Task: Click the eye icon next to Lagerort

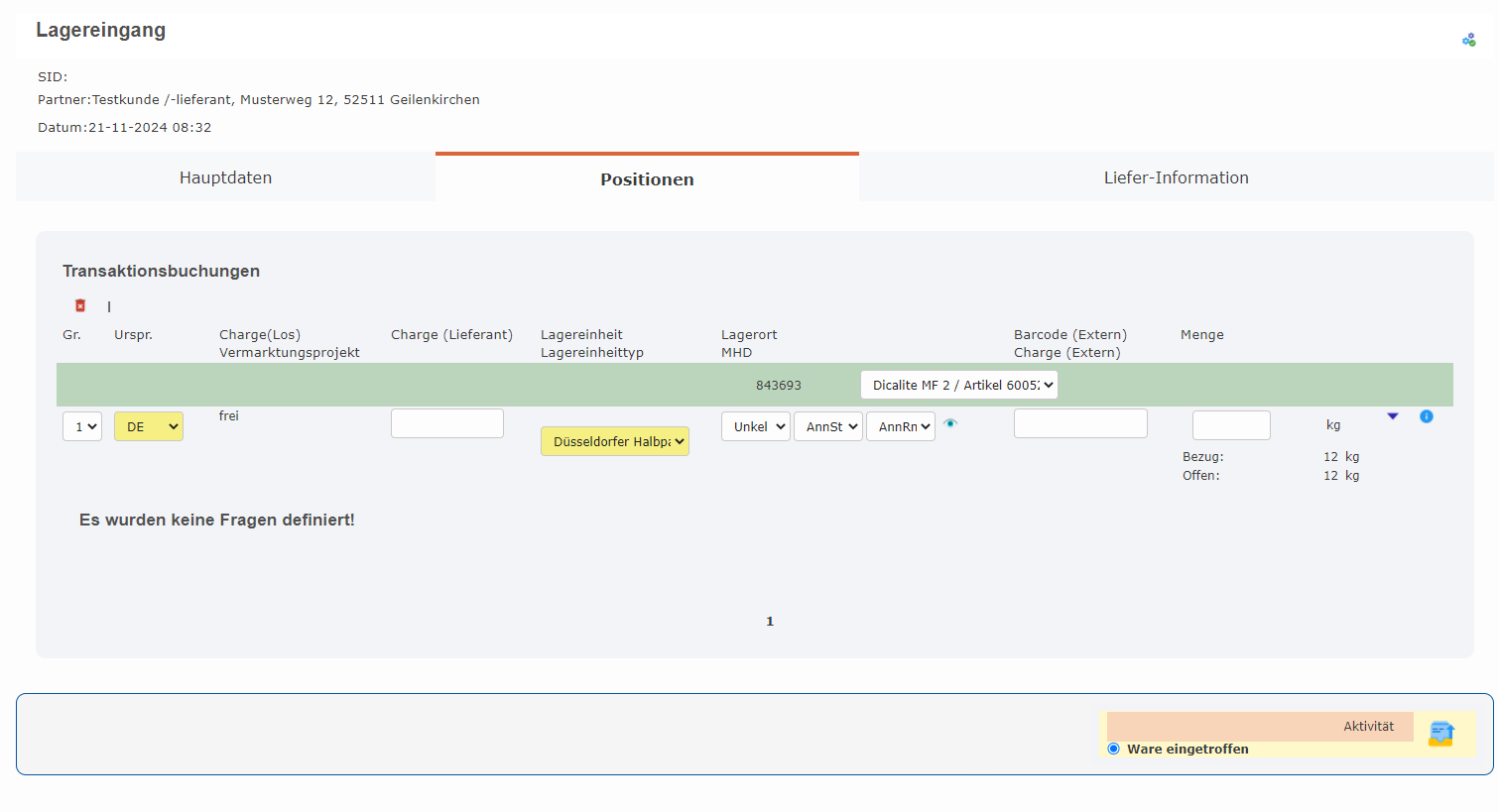Action: (x=950, y=423)
